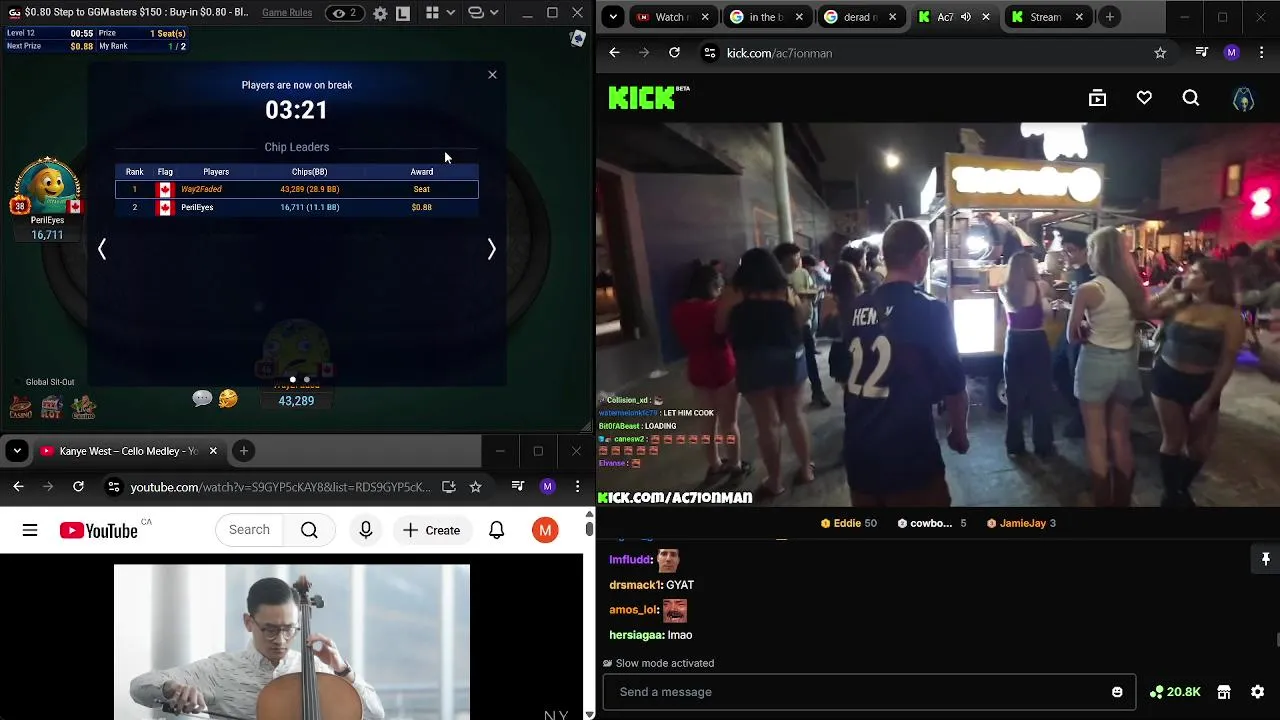Screen dimensions: 1280x720
Task: Click the youtube.com address bar
Action: point(281,487)
